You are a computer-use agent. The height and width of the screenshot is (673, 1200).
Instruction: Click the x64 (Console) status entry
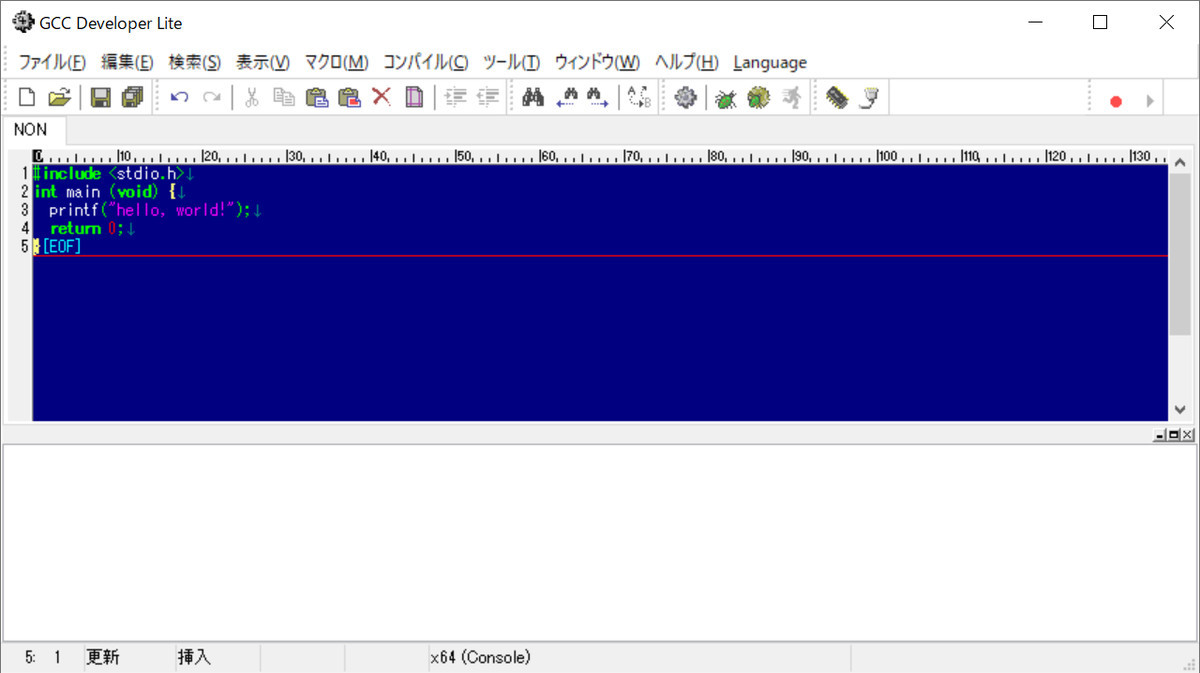(480, 657)
